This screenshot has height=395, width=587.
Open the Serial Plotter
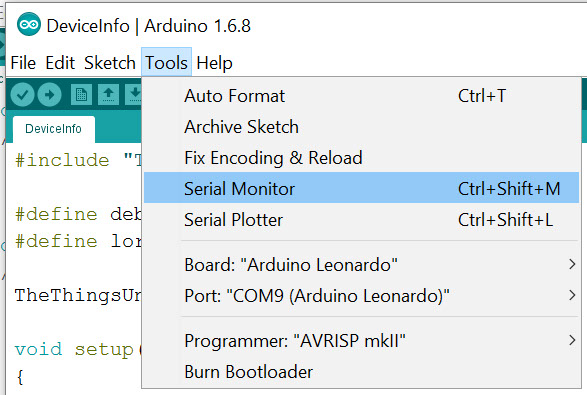coord(361,219)
